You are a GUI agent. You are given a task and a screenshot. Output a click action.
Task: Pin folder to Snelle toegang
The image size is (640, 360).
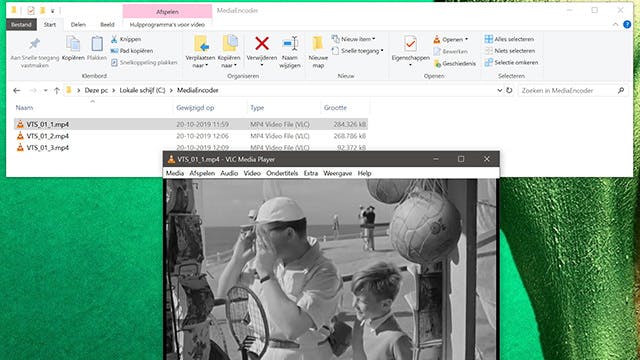pos(35,52)
